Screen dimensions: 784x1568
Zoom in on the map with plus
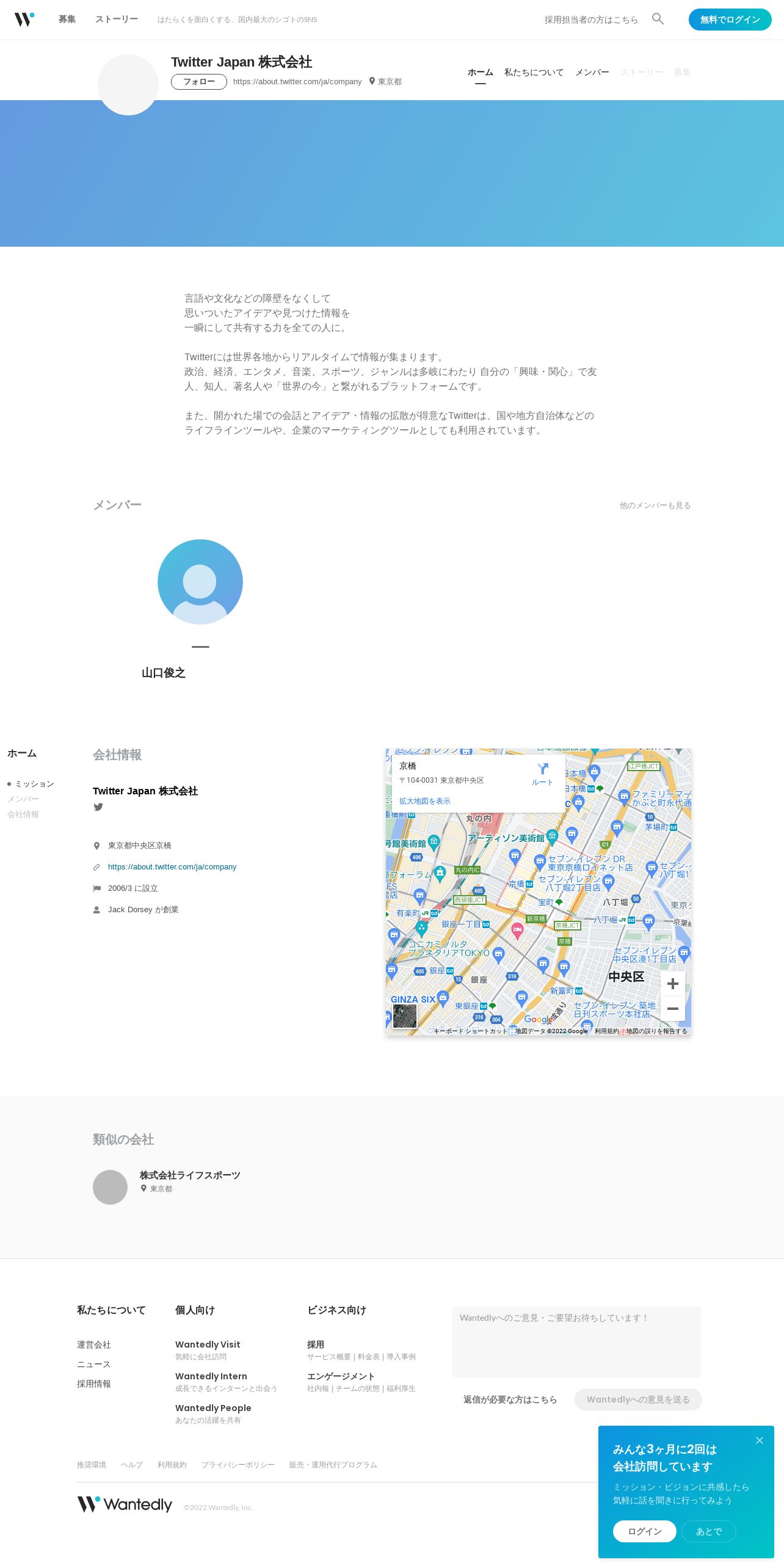pos(673,984)
